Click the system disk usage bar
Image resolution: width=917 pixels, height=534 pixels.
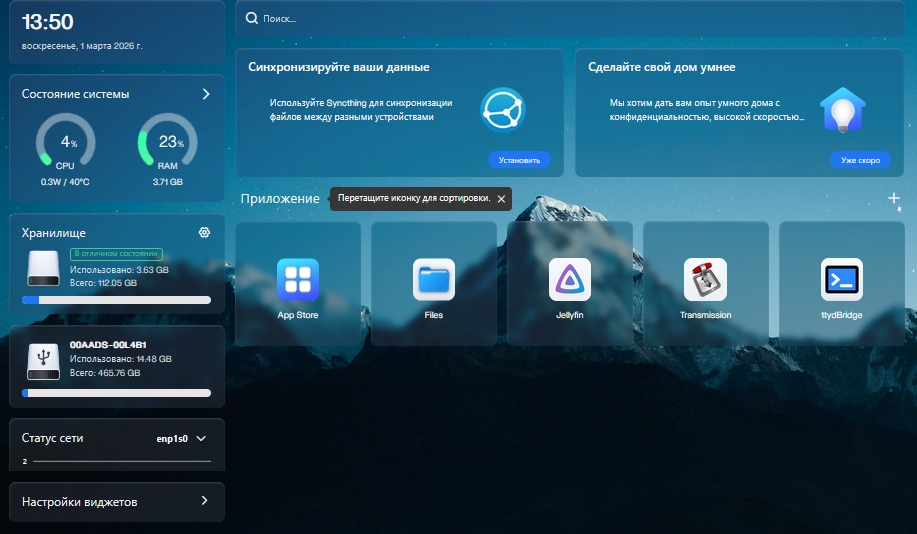tap(116, 299)
